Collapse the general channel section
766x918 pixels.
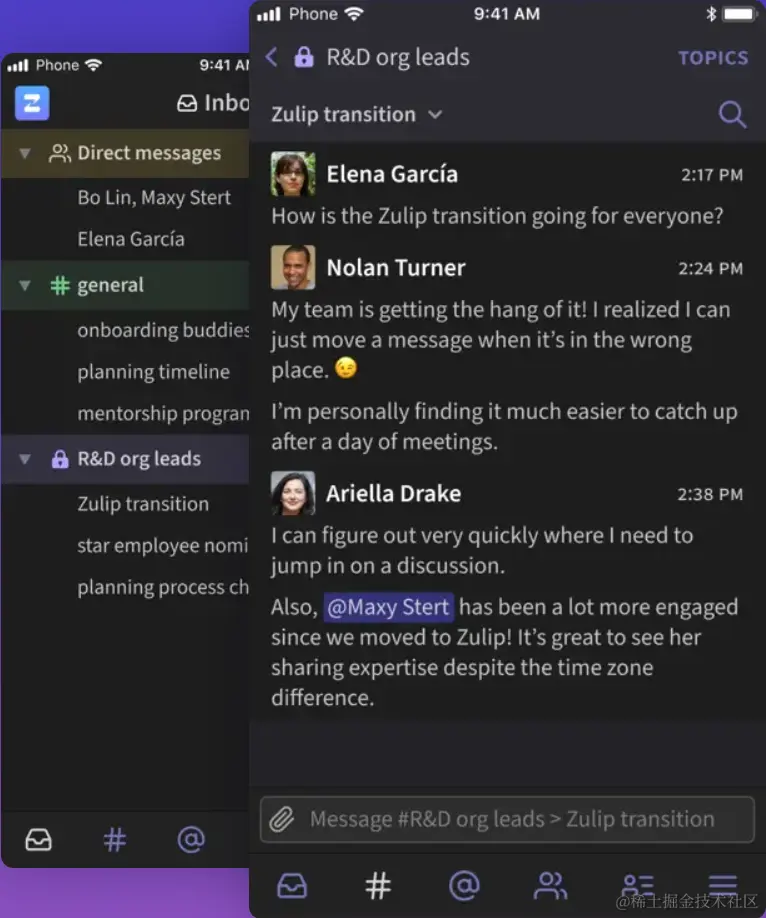tap(26, 285)
